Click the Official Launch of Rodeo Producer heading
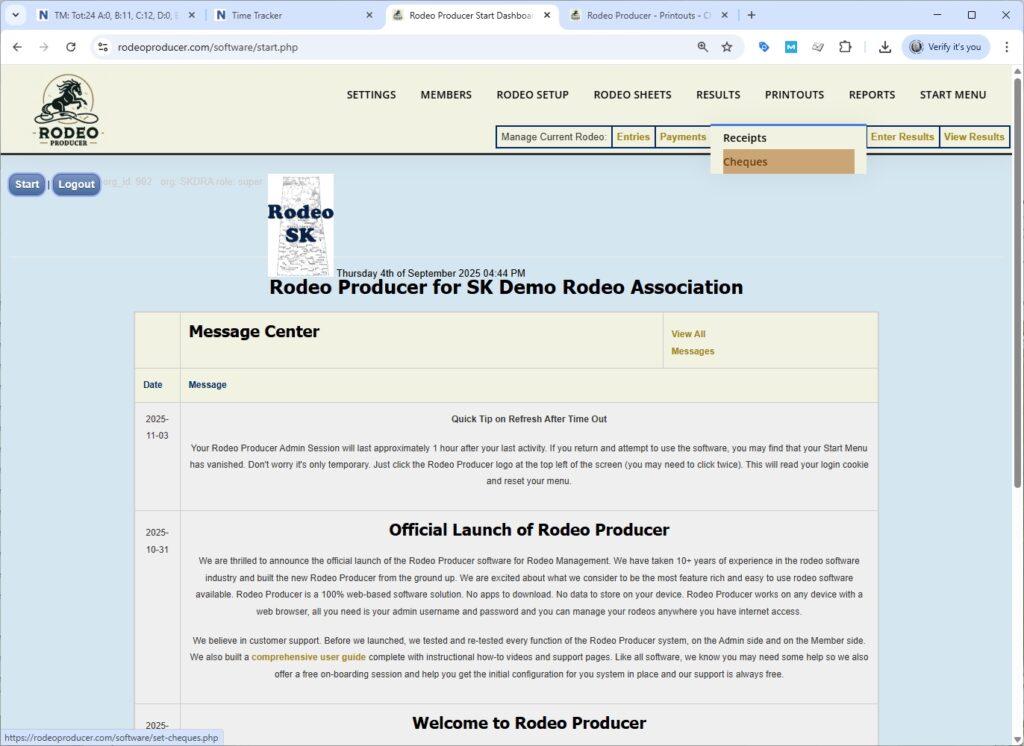1024x746 pixels. point(529,530)
